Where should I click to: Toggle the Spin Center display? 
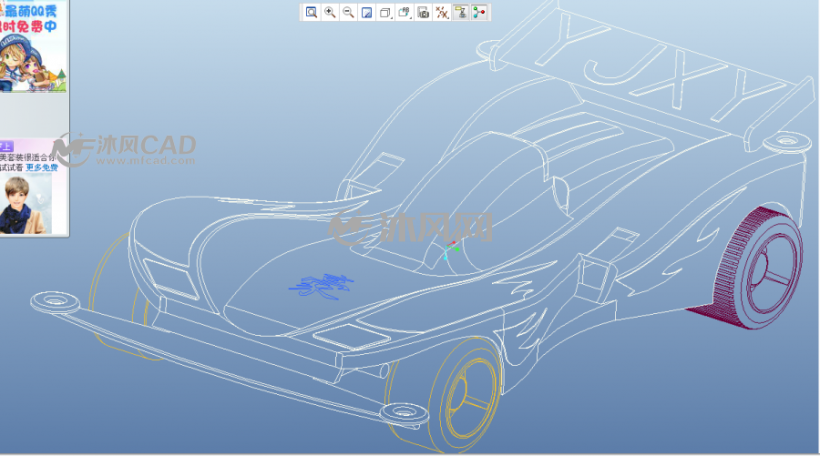click(x=479, y=13)
